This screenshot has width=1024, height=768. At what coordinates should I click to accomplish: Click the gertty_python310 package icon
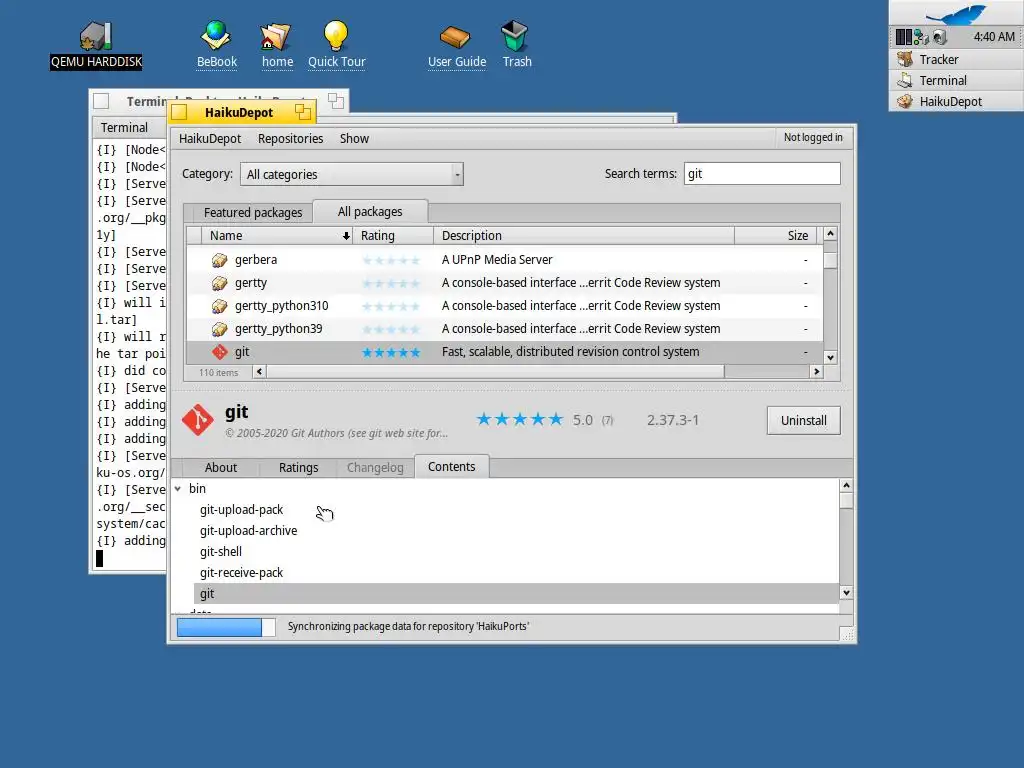pyautogui.click(x=219, y=306)
